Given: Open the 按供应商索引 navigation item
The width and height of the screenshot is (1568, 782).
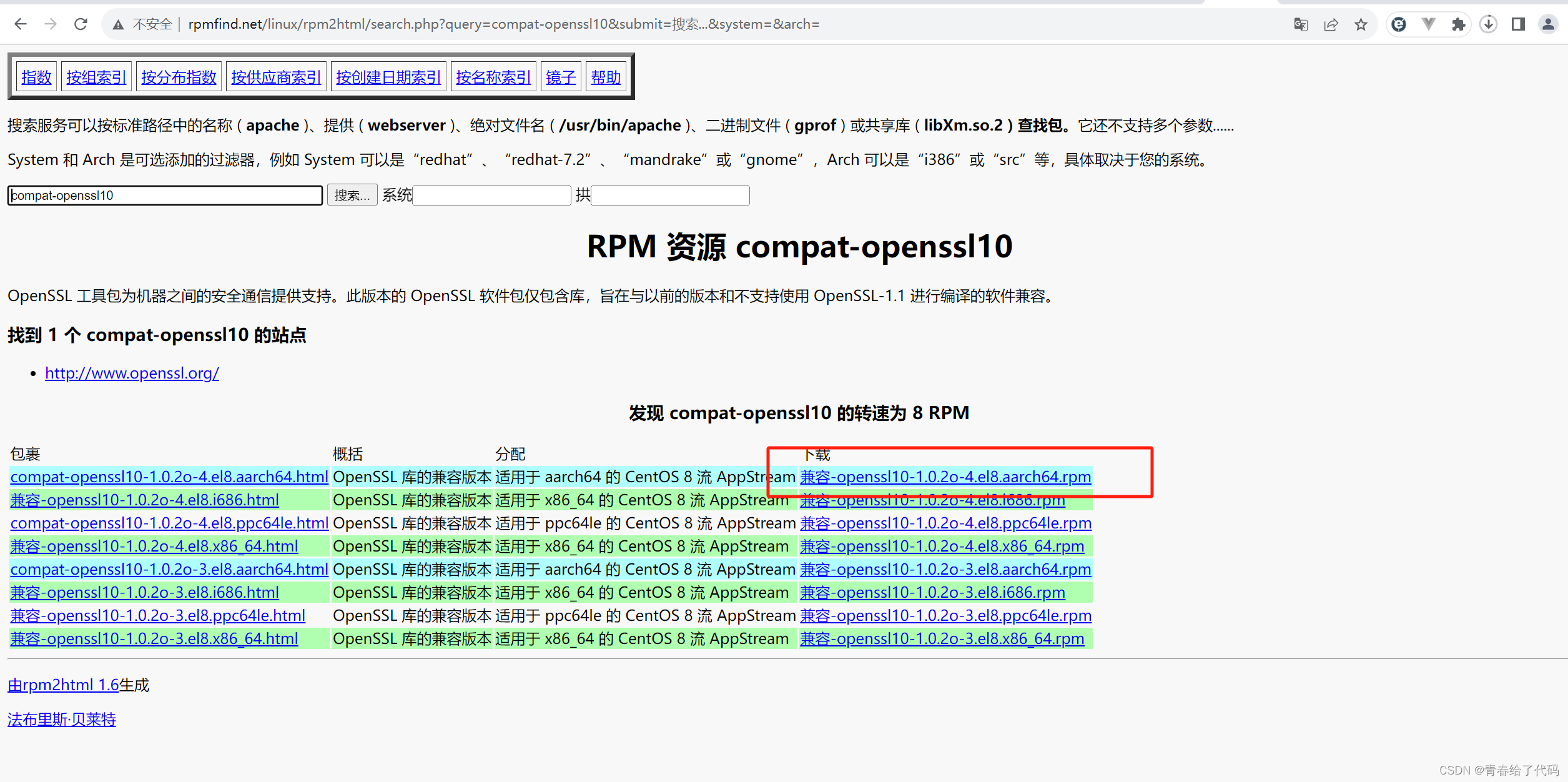Looking at the screenshot, I should click(x=276, y=77).
